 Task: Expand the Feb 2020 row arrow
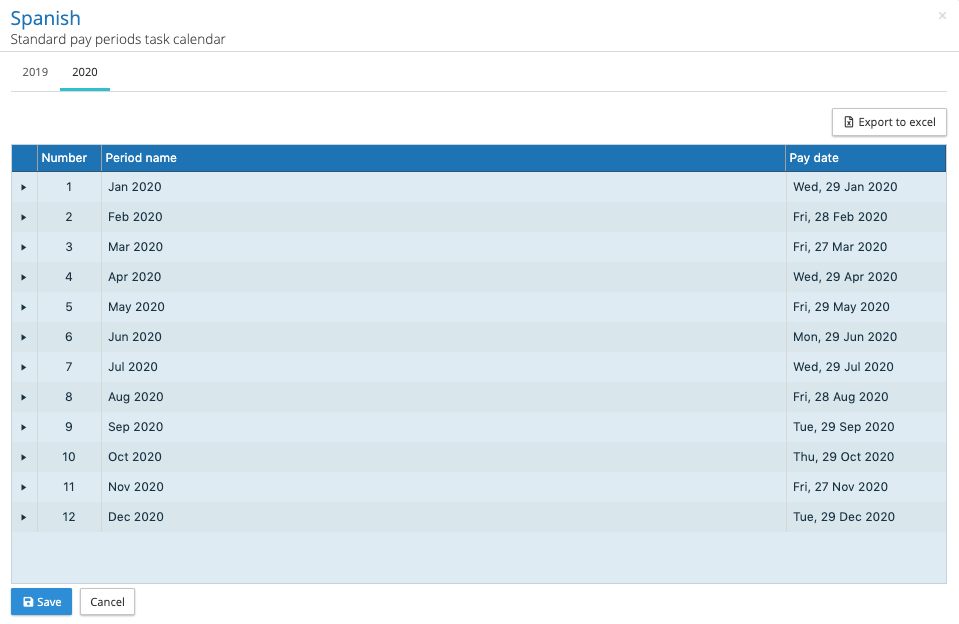click(24, 217)
